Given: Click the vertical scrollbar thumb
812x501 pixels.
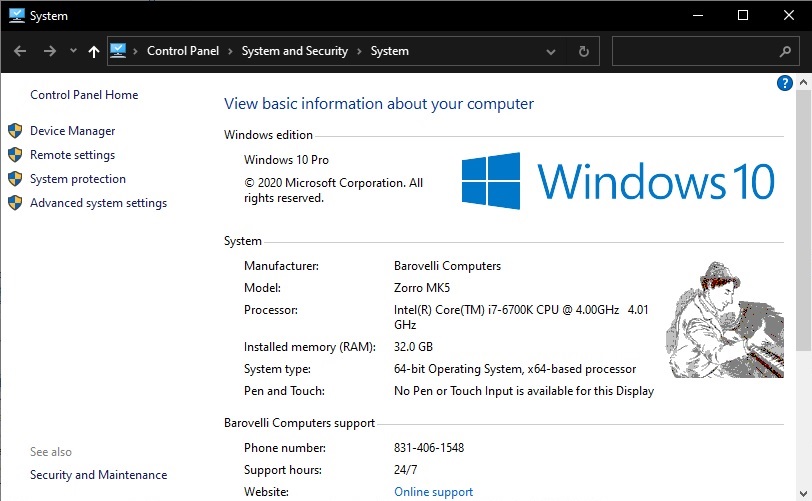Looking at the screenshot, I should (803, 220).
